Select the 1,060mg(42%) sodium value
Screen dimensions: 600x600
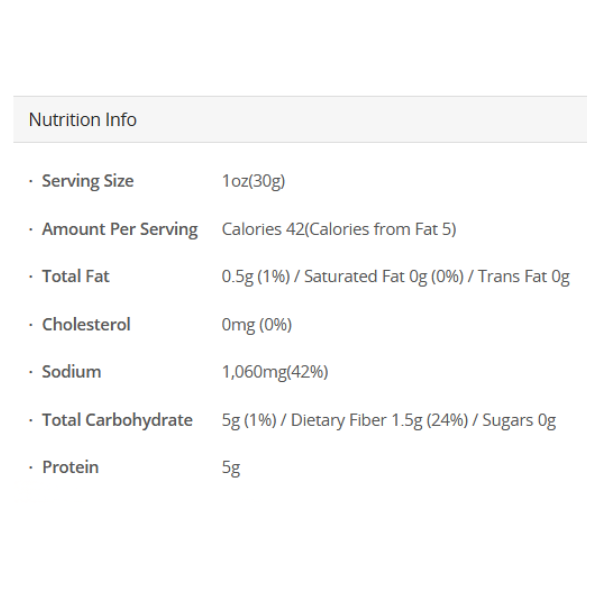click(275, 372)
